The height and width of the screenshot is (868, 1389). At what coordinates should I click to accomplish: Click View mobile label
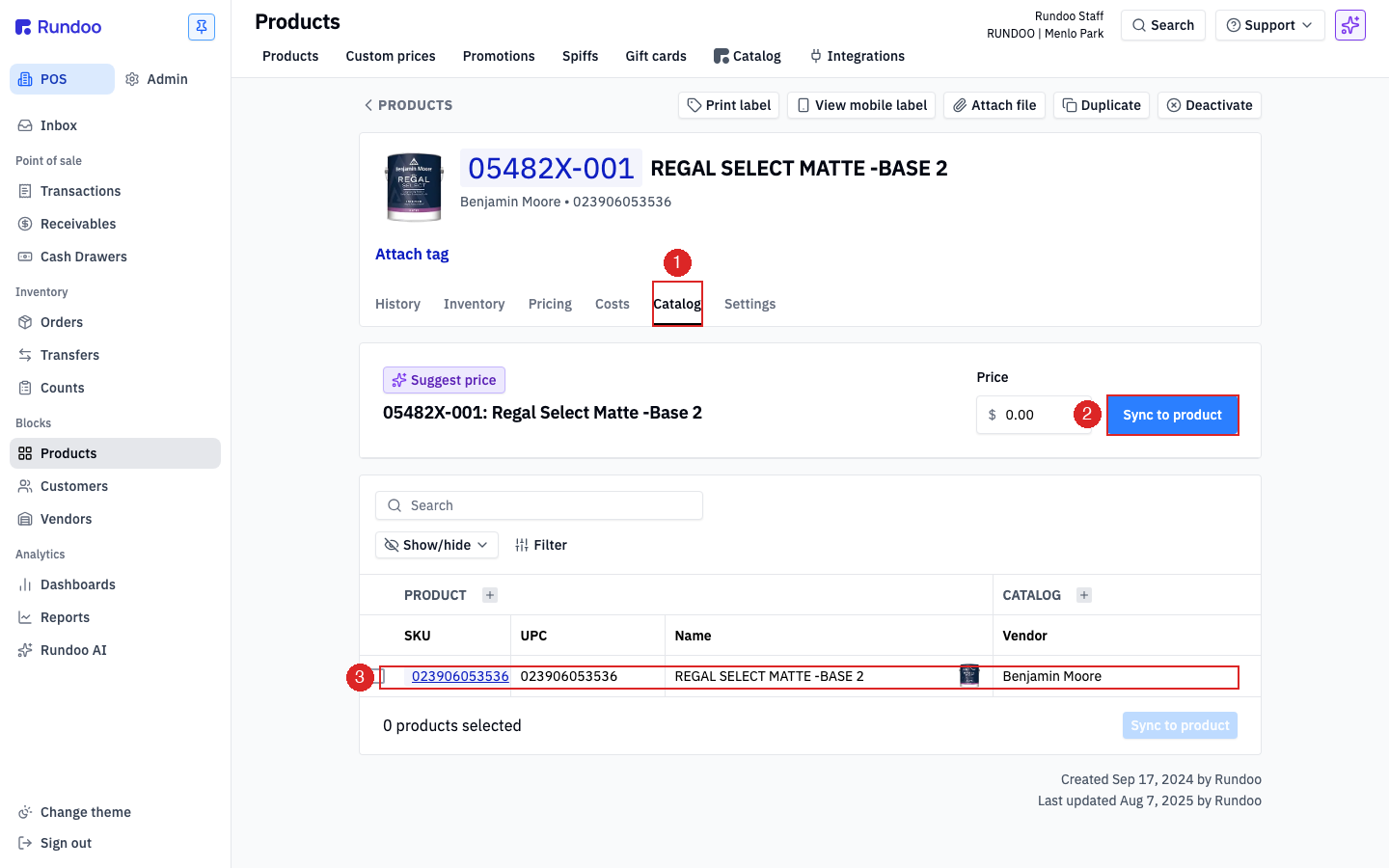click(x=861, y=105)
